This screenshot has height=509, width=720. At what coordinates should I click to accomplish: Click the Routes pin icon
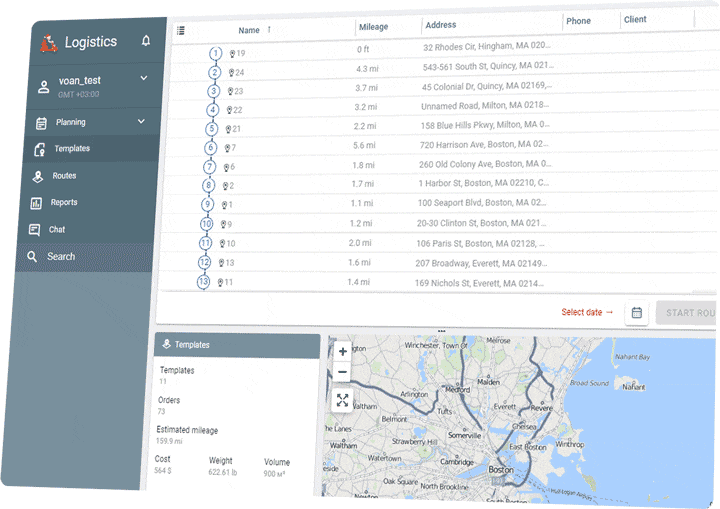point(38,176)
